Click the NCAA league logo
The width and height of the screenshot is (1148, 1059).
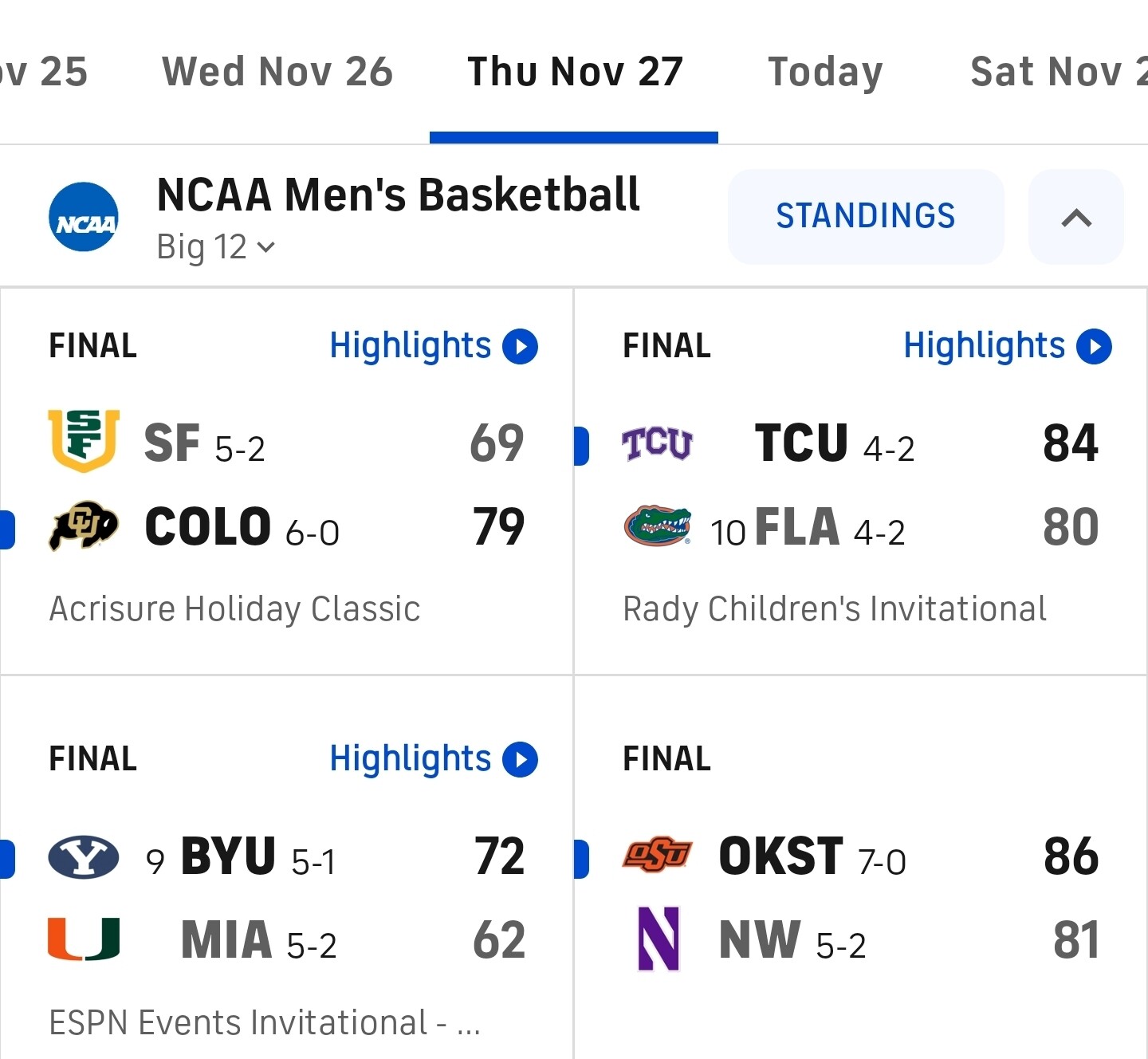(84, 217)
